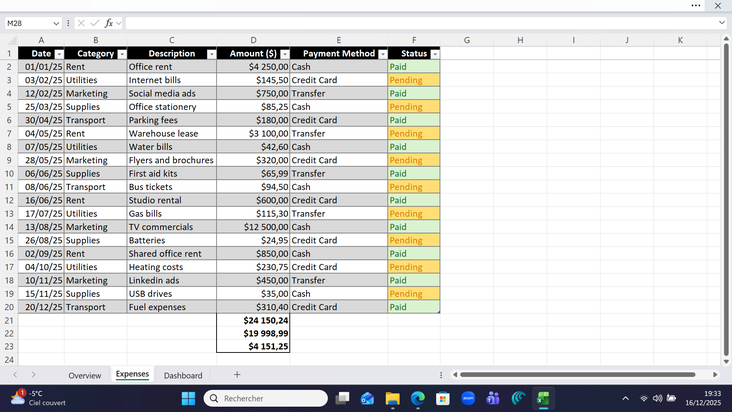Switch to the Overview sheet tab

[x=84, y=375]
